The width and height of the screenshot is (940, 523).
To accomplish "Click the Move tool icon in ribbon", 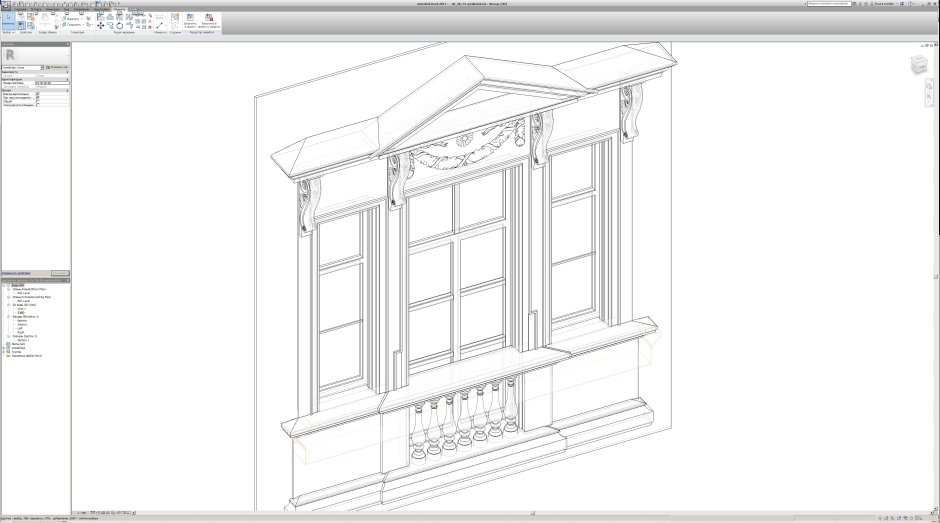I will click(x=100, y=25).
